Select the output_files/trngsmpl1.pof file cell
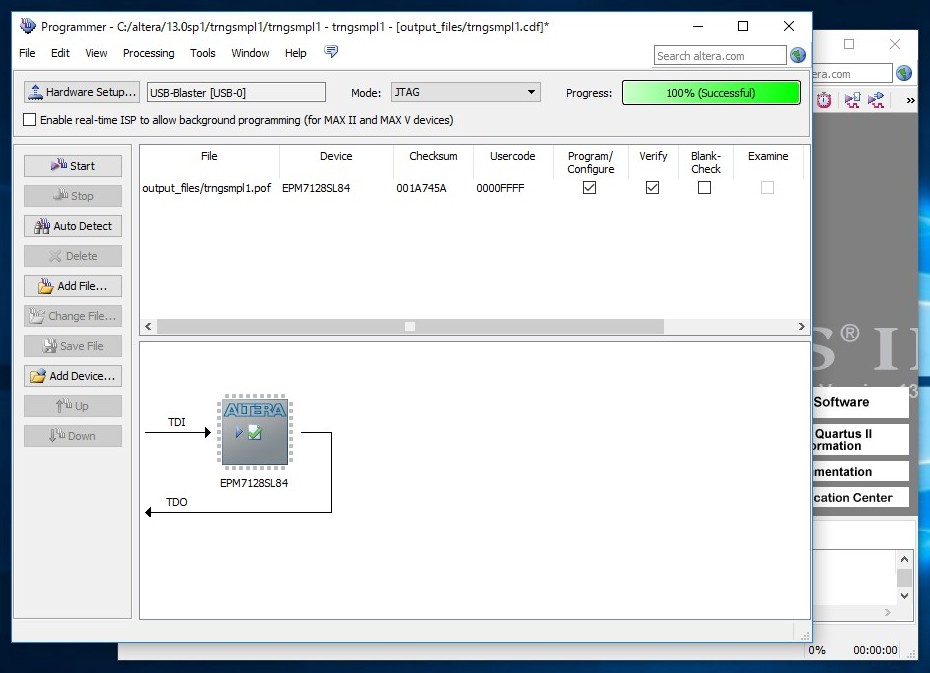 pyautogui.click(x=206, y=188)
